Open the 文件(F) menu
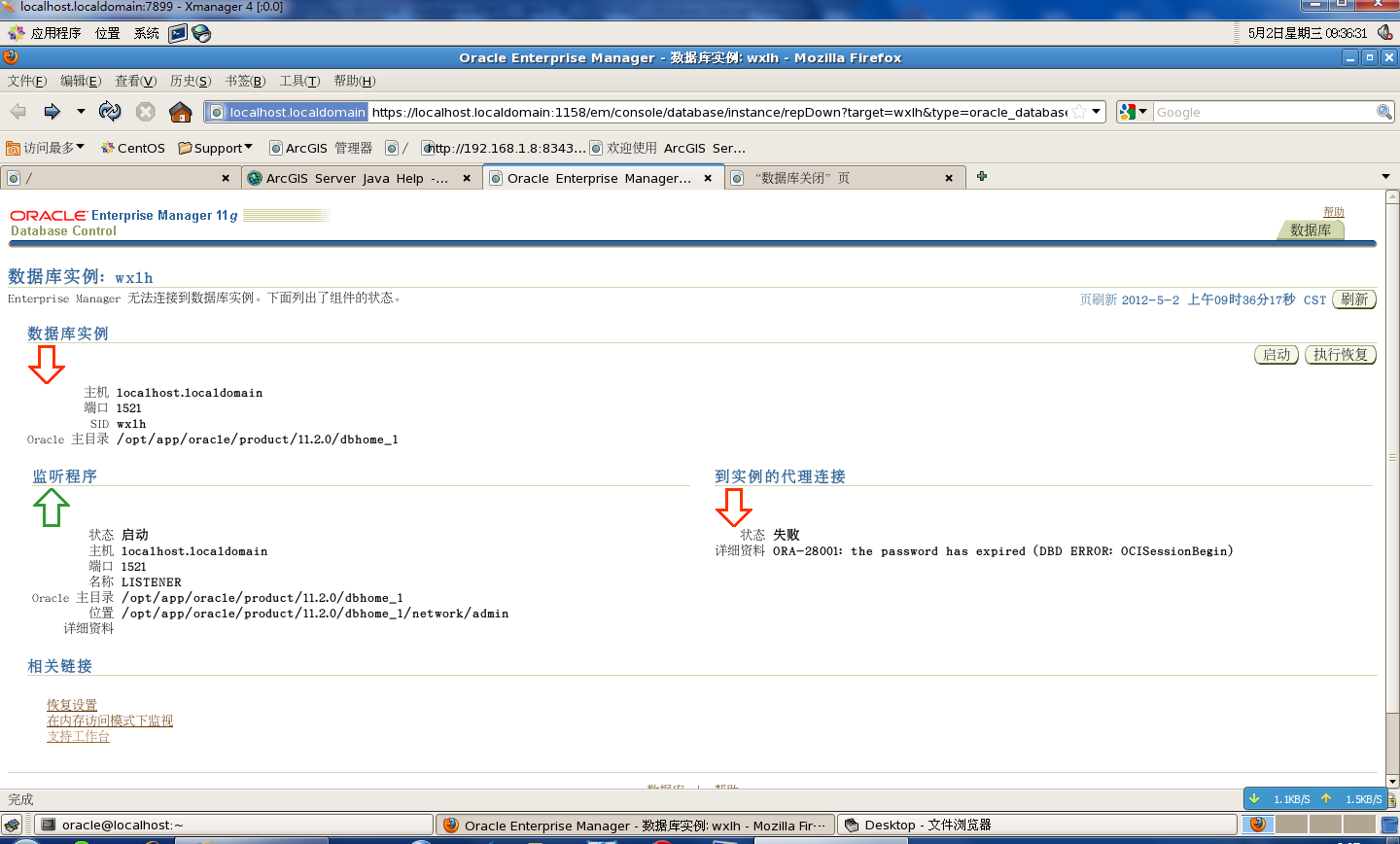1400x844 pixels. point(27,81)
